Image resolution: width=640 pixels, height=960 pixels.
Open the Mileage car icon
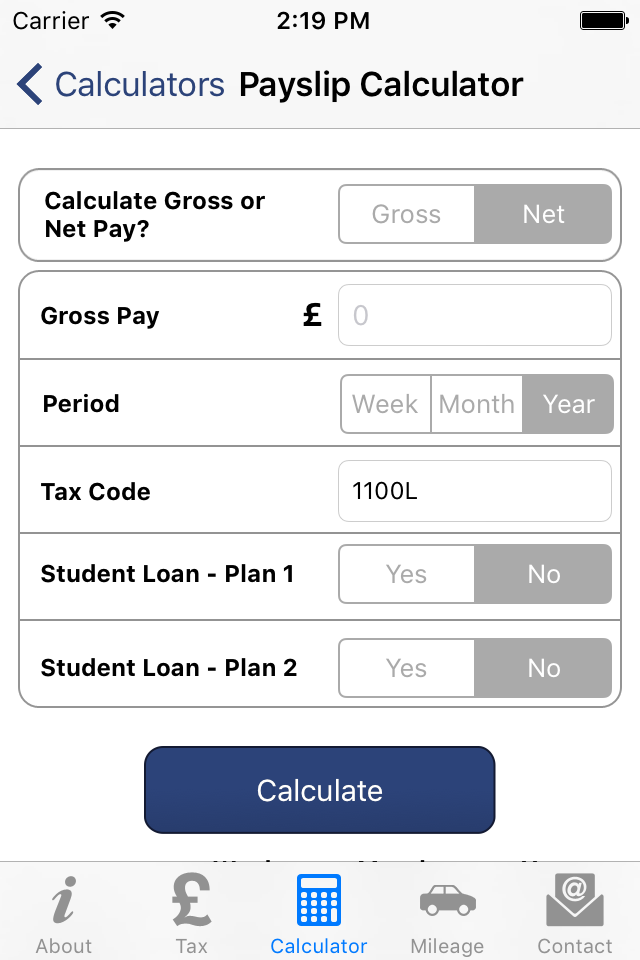click(x=447, y=900)
